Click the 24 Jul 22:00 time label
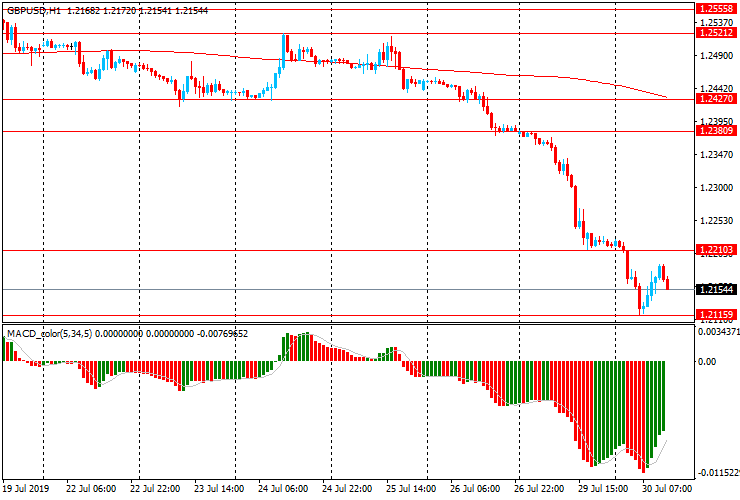 pyautogui.click(x=347, y=488)
